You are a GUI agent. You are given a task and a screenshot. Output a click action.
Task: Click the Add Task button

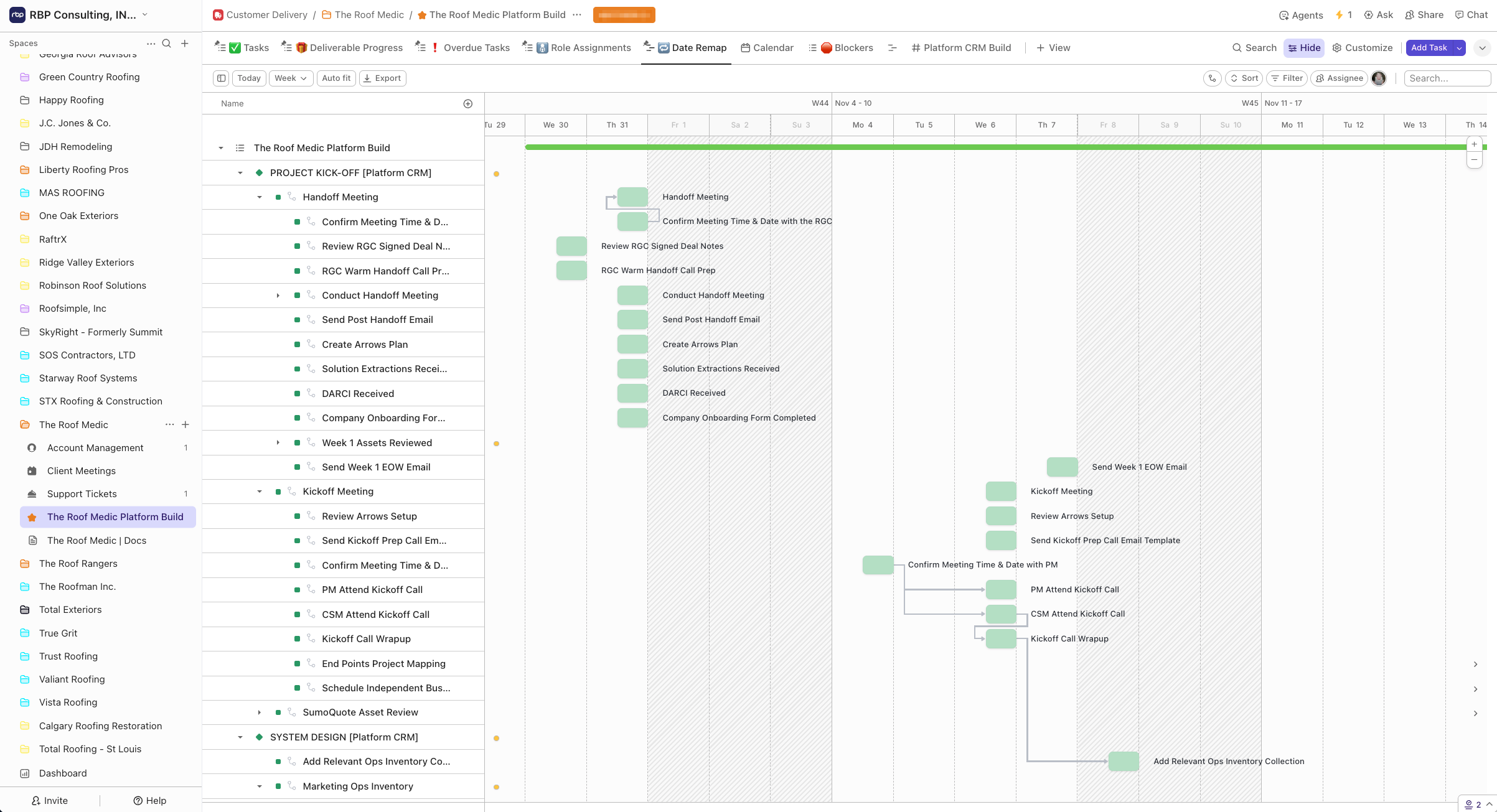pos(1429,48)
